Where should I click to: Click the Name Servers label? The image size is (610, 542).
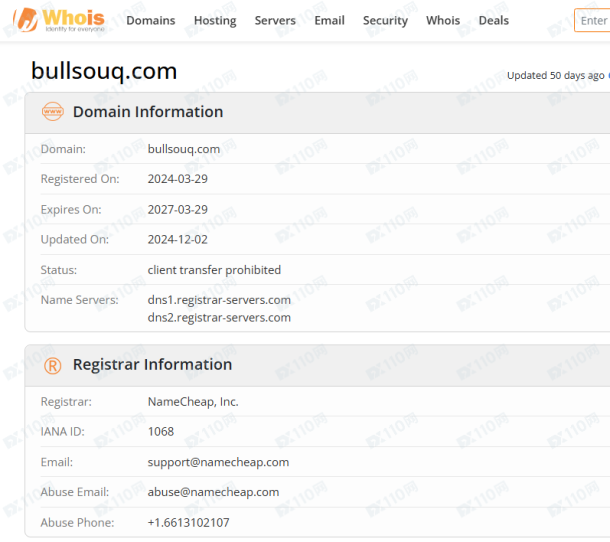tap(79, 300)
